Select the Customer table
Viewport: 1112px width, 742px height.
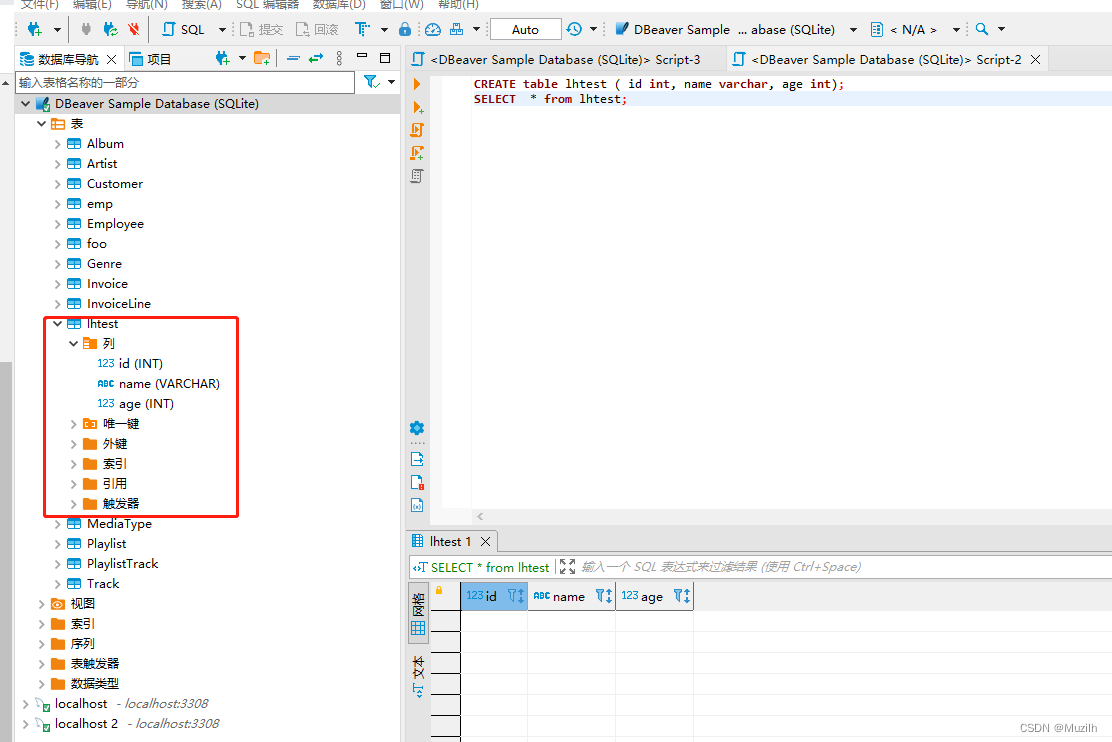coord(114,184)
